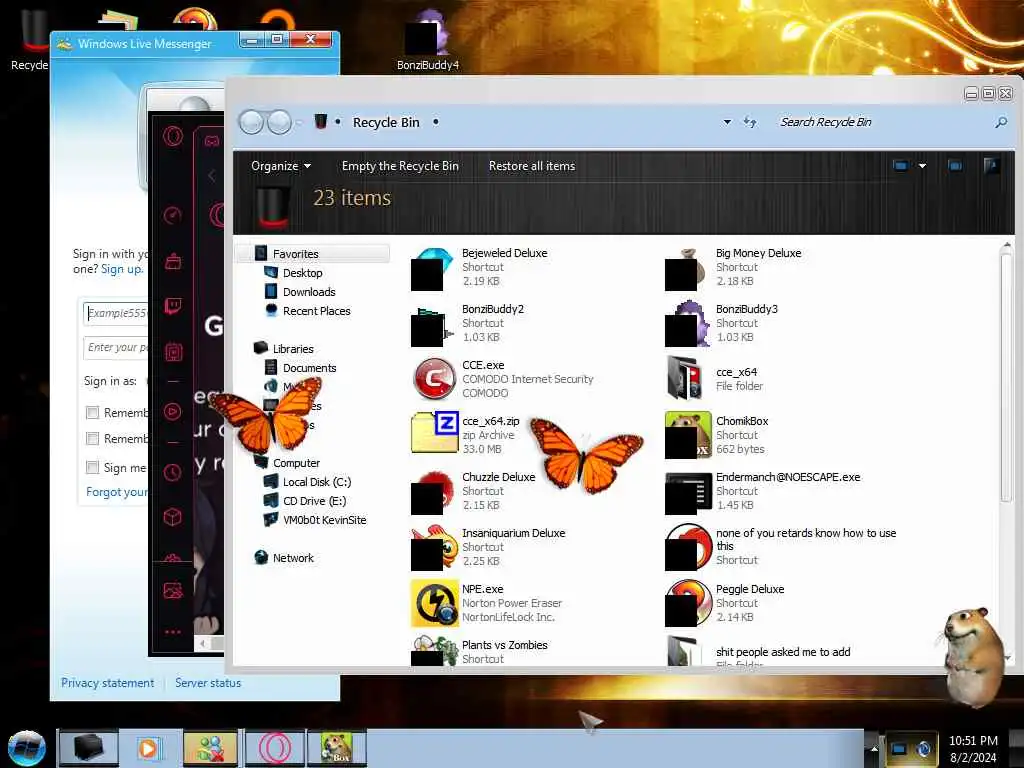The height and width of the screenshot is (768, 1024).
Task: Tick the upper Remember checkbox in Messenger
Action: (92, 413)
